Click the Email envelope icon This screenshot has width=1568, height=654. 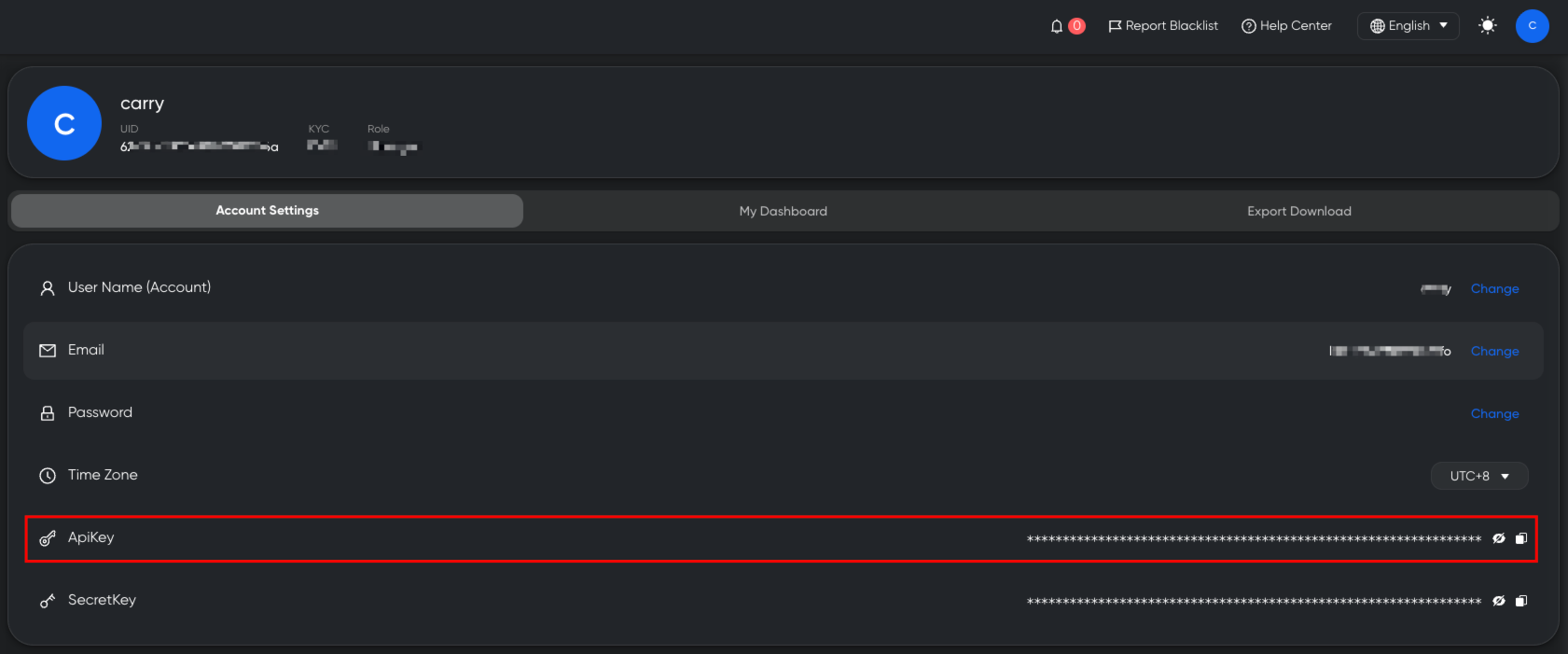point(48,351)
